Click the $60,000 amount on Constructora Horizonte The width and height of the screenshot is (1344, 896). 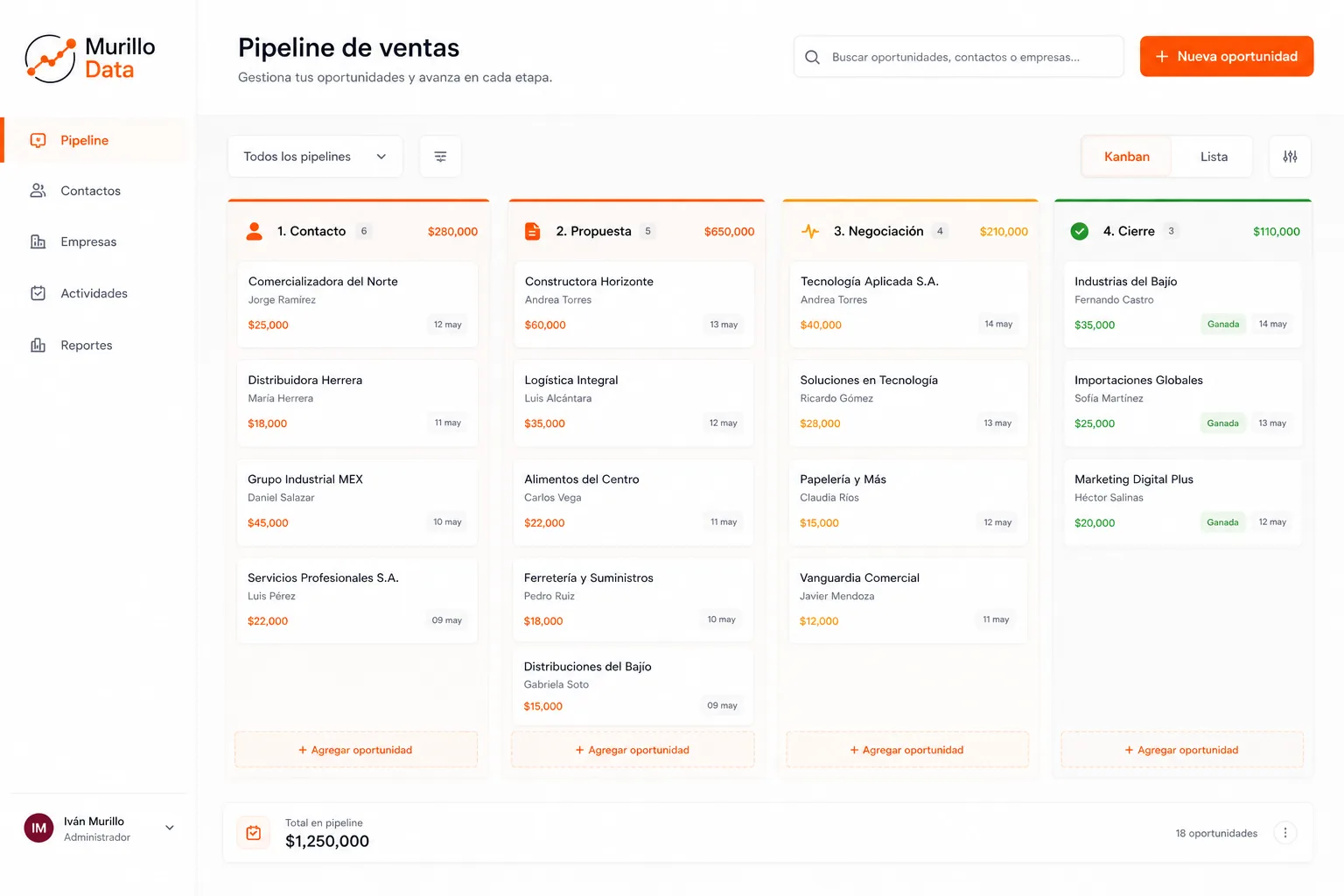[x=545, y=325]
